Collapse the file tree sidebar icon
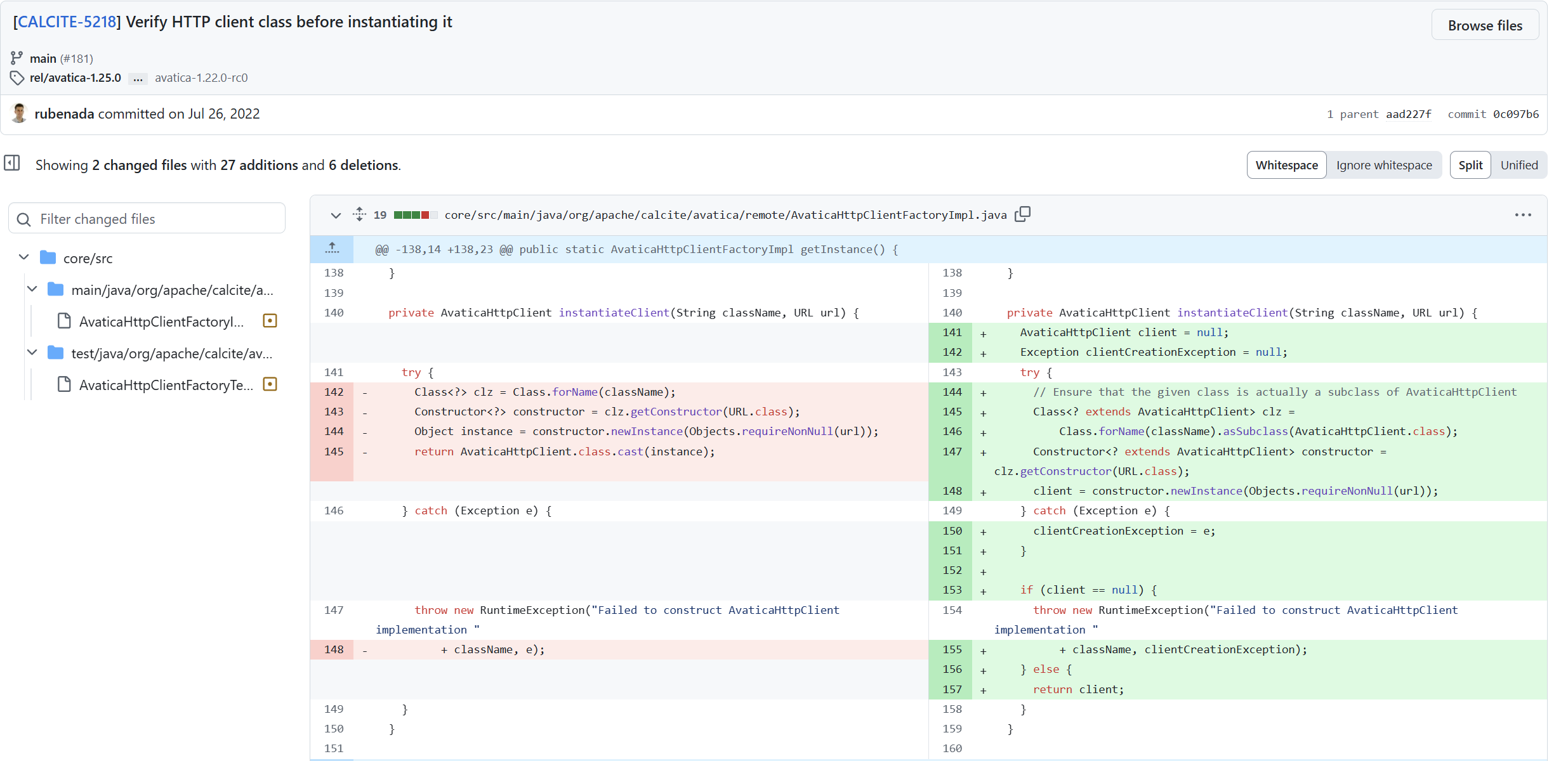This screenshot has width=1568, height=761. coord(12,164)
